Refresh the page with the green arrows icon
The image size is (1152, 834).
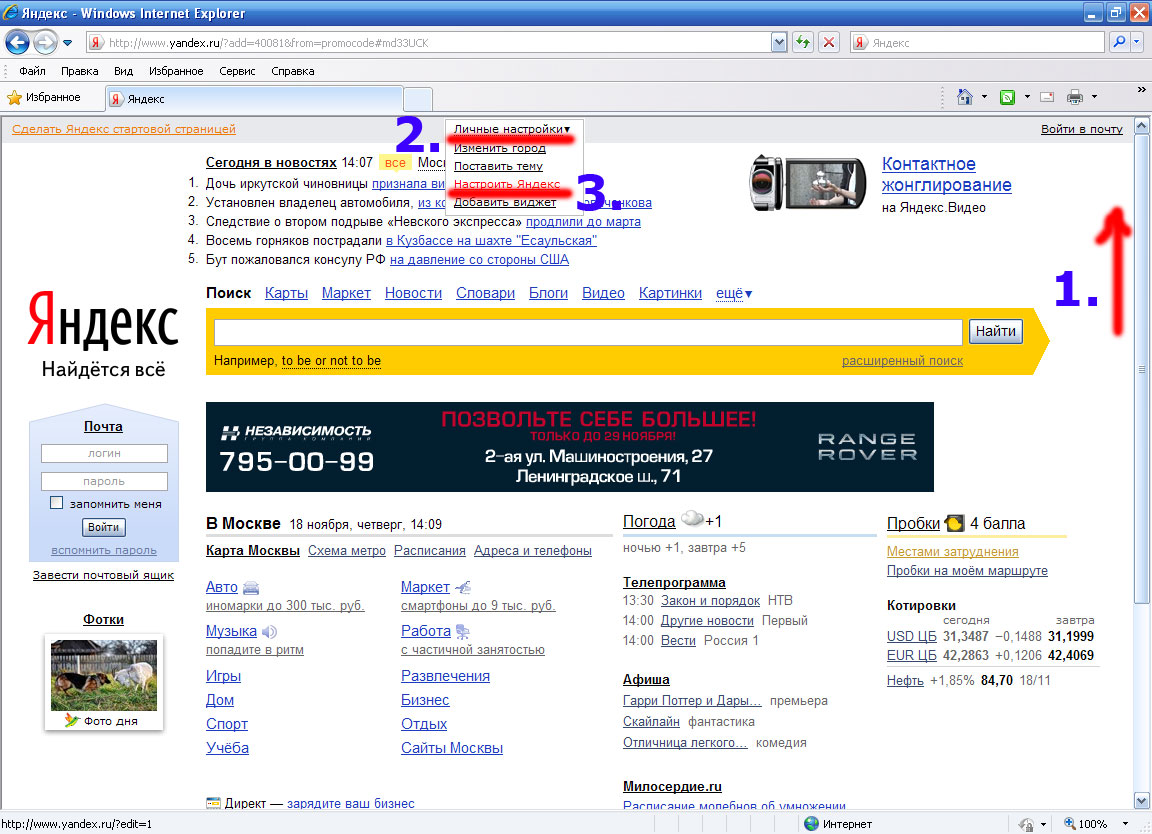[803, 43]
